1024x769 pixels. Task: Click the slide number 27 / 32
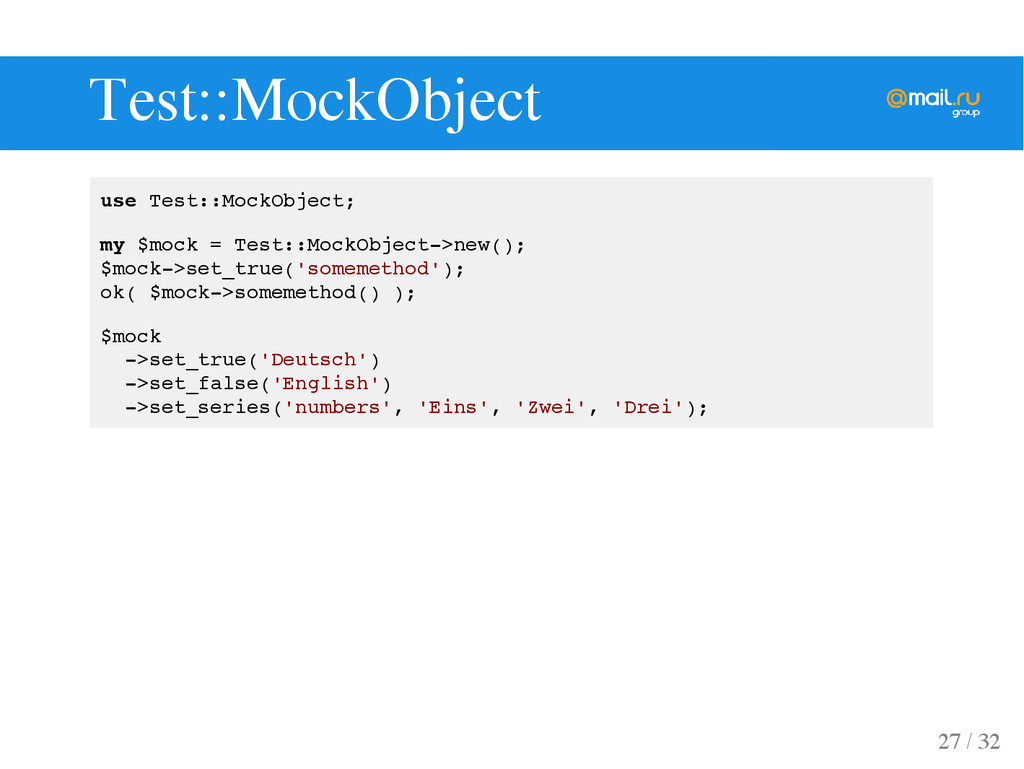point(968,742)
